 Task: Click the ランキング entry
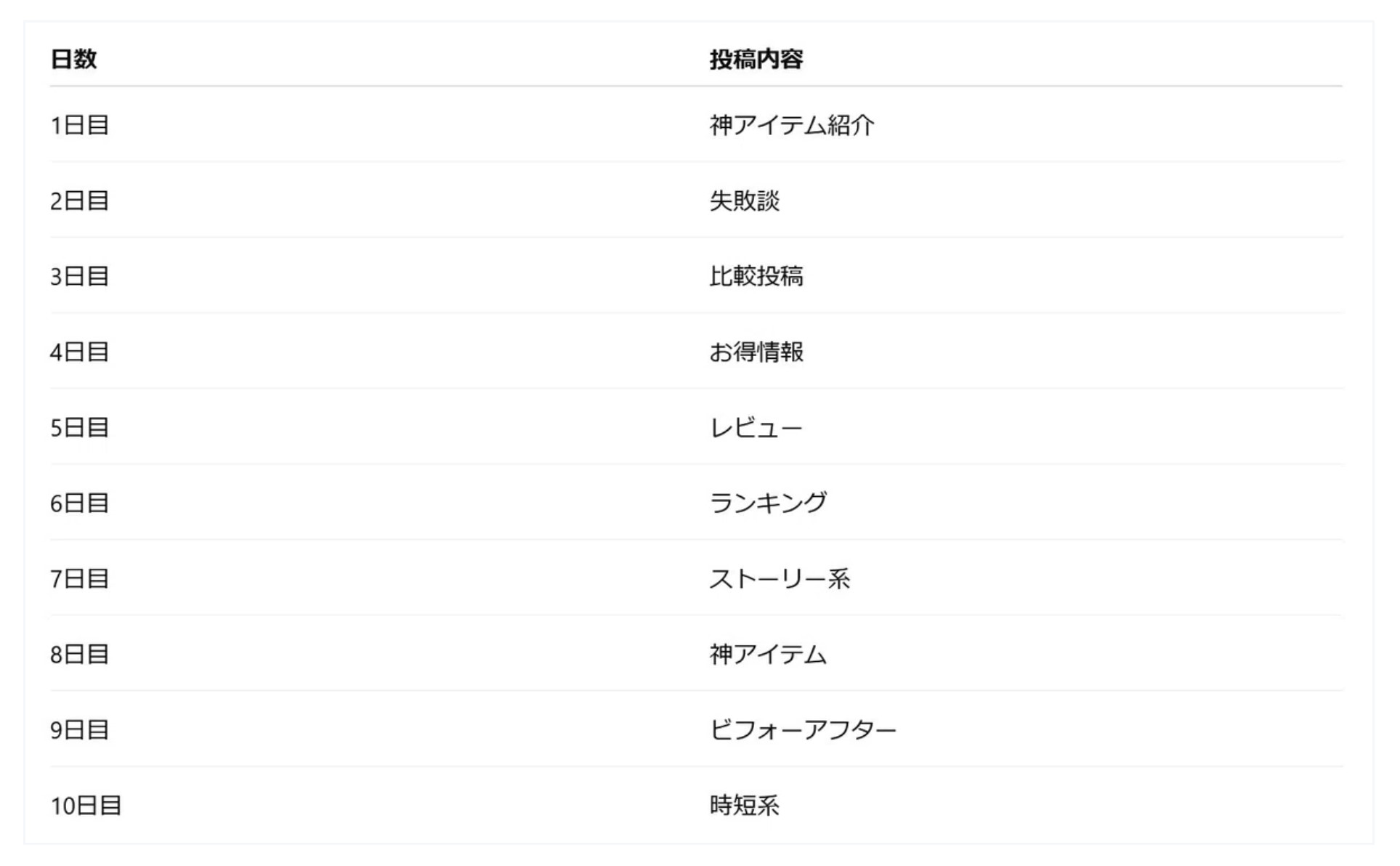click(x=767, y=503)
